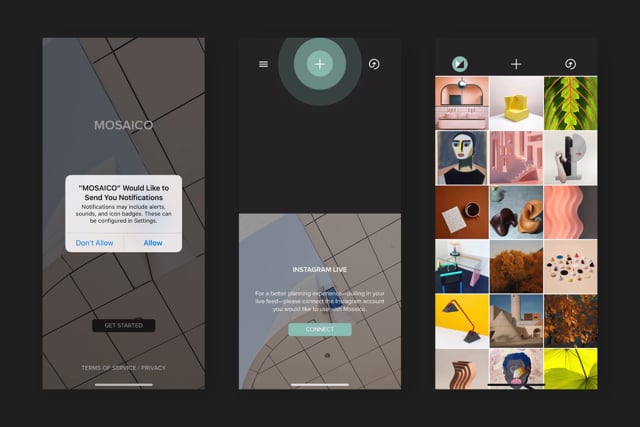
Task: Choose Don't Allow in notification dialog
Action: click(x=94, y=243)
